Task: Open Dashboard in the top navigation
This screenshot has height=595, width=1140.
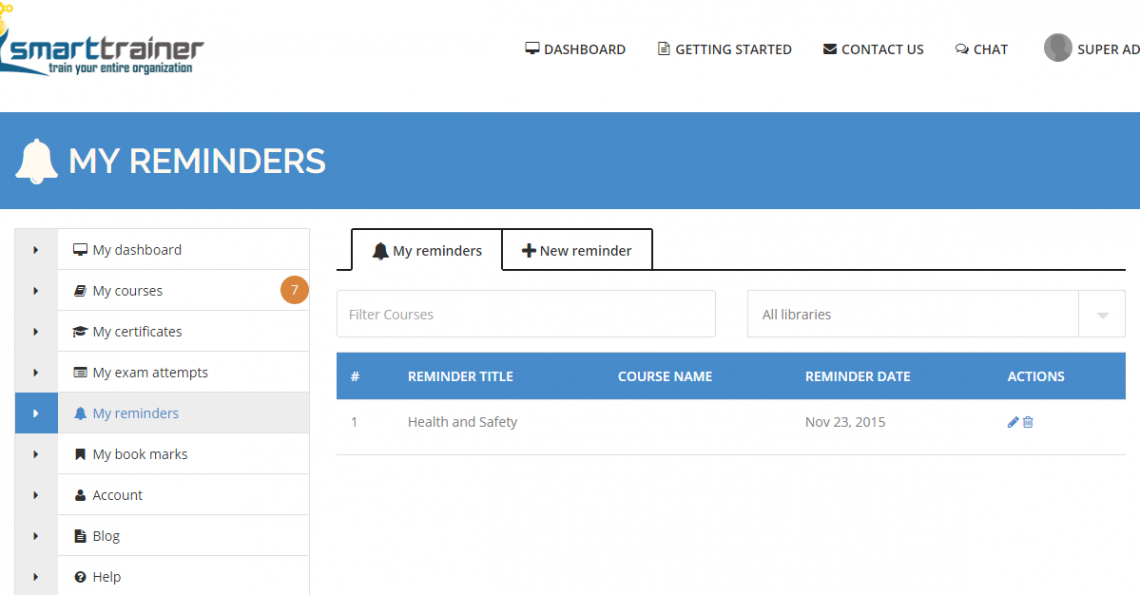Action: tap(575, 49)
